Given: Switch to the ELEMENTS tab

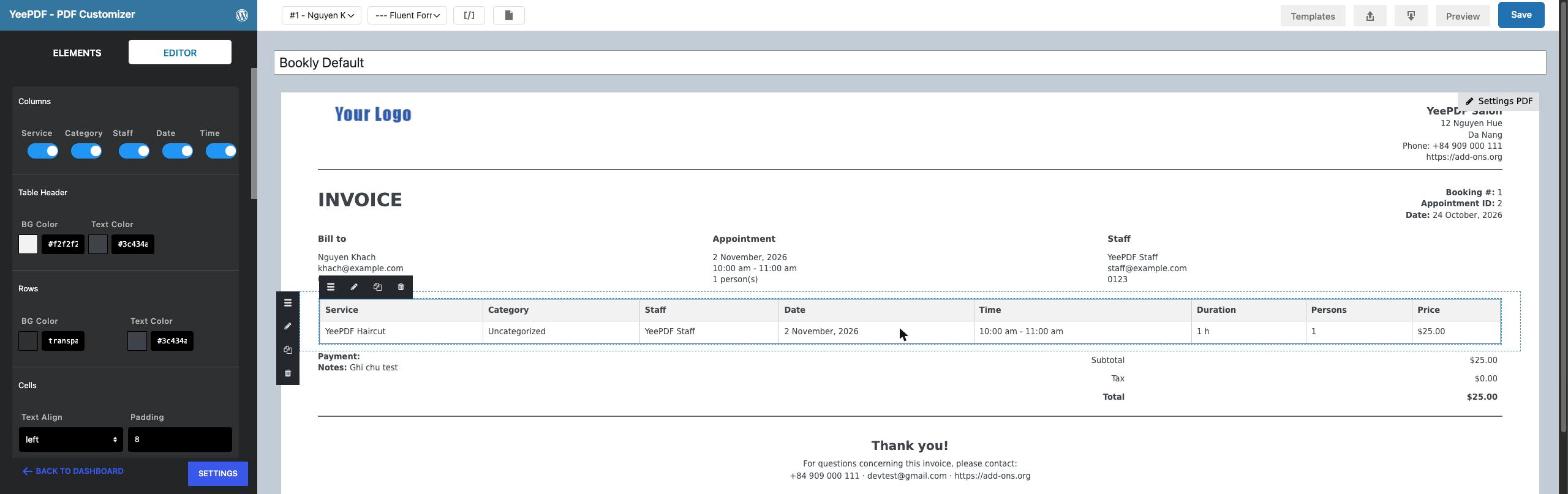Looking at the screenshot, I should (77, 52).
